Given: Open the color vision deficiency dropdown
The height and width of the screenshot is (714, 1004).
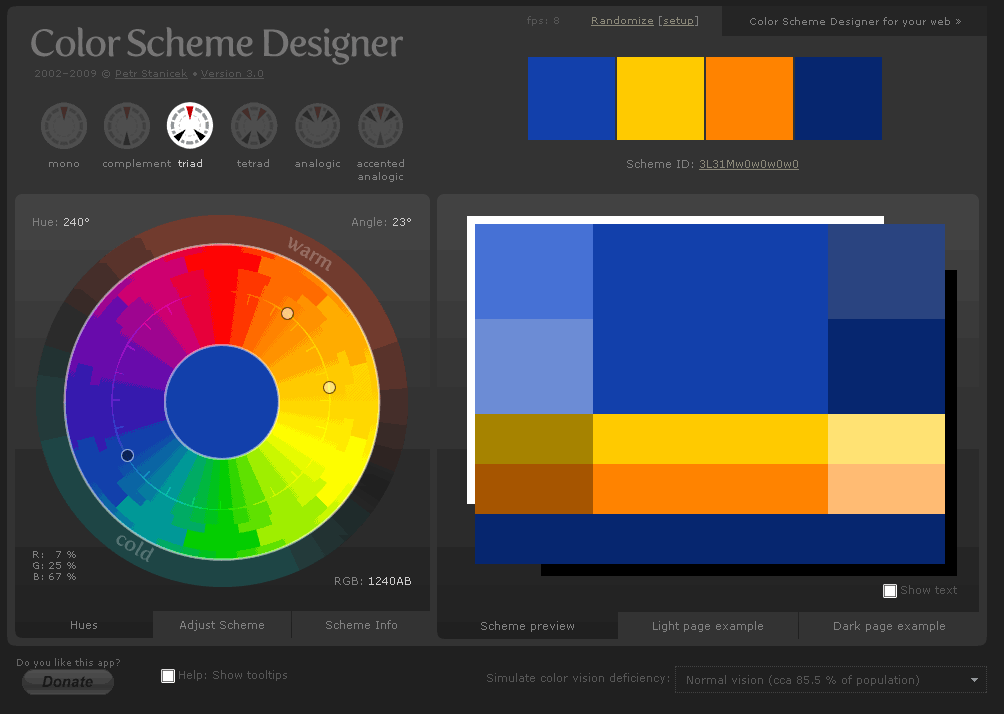Looking at the screenshot, I should tap(830, 680).
